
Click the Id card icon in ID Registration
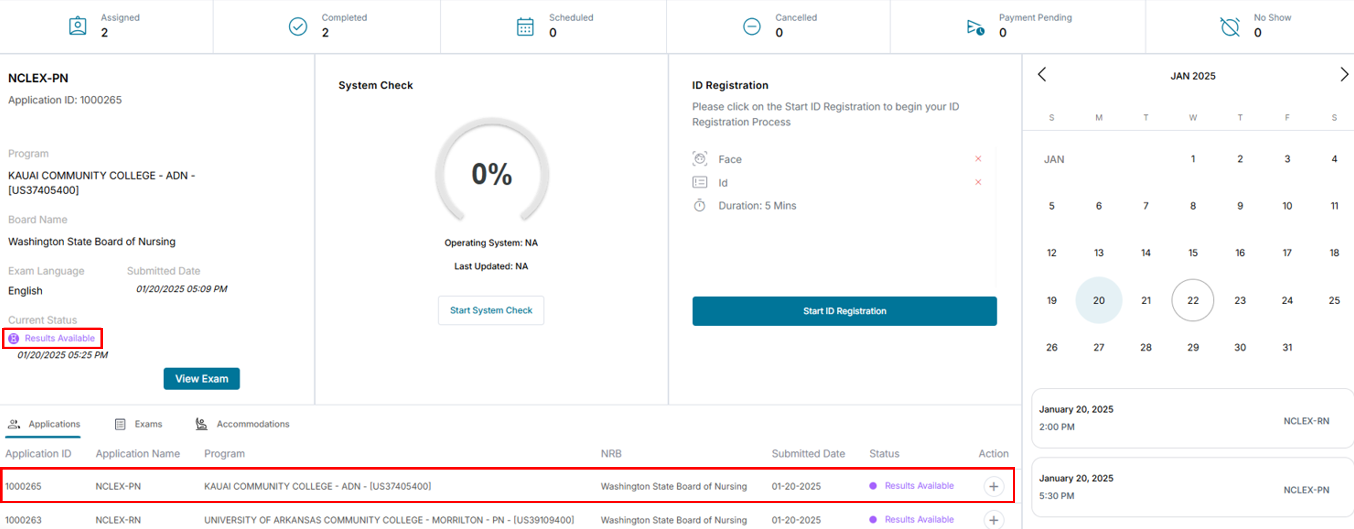pyautogui.click(x=700, y=182)
